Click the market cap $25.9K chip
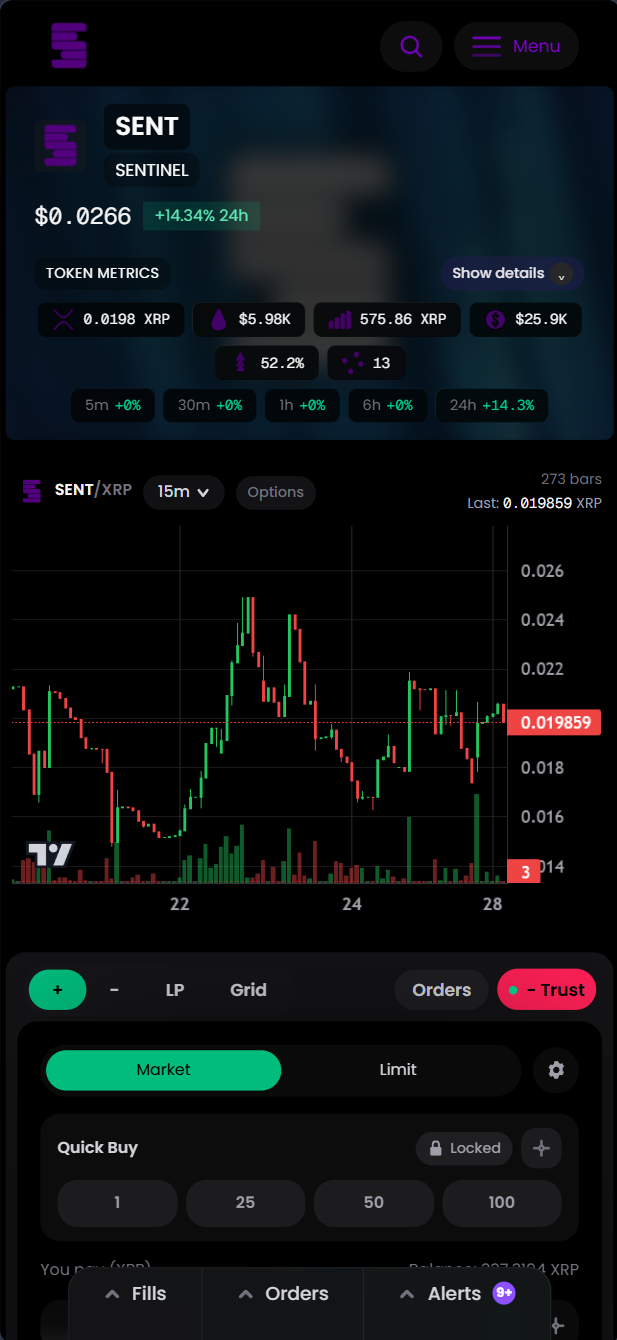The height and width of the screenshot is (1340, 617). pyautogui.click(x=525, y=320)
